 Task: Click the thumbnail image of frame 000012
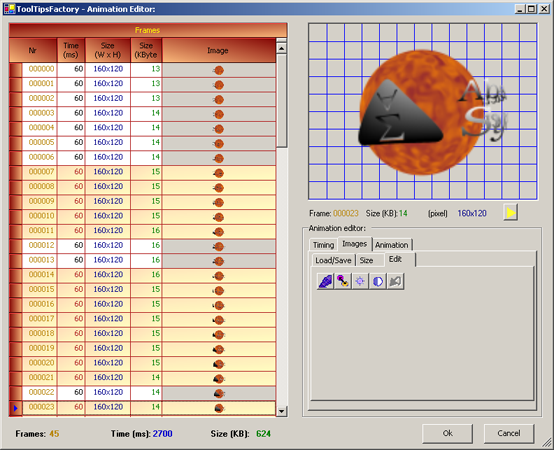[x=219, y=247]
